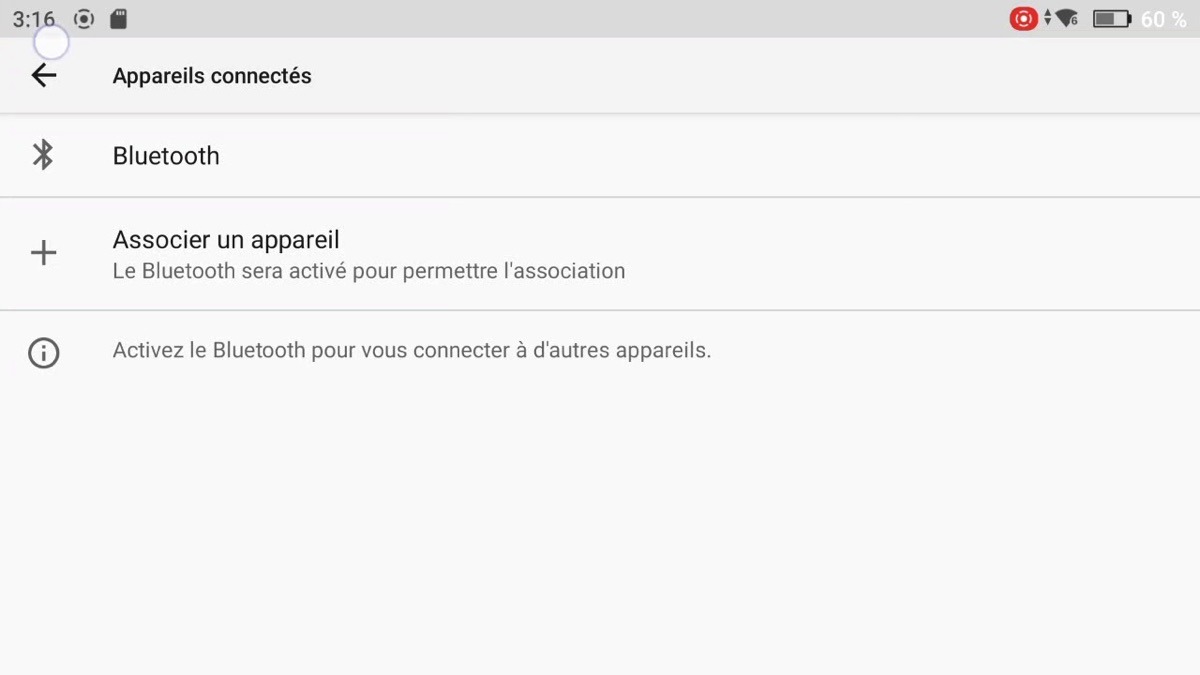
Task: Tap the Wi-Fi signal status icon
Action: (x=1067, y=19)
